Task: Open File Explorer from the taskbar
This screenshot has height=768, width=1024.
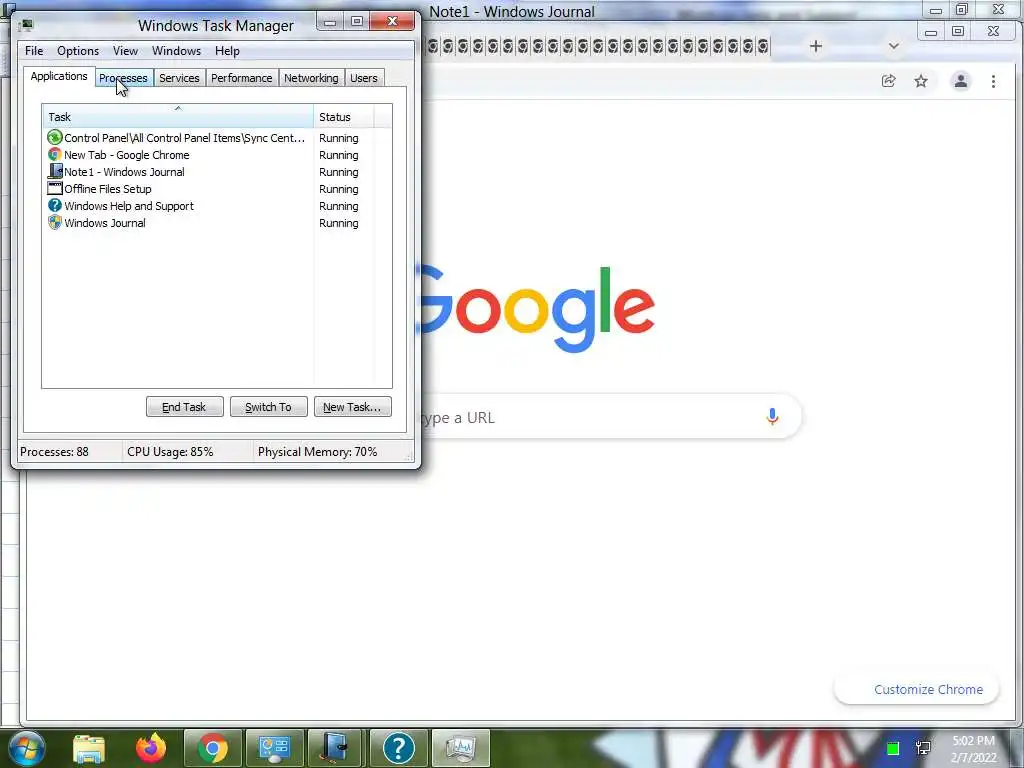Action: [x=89, y=748]
